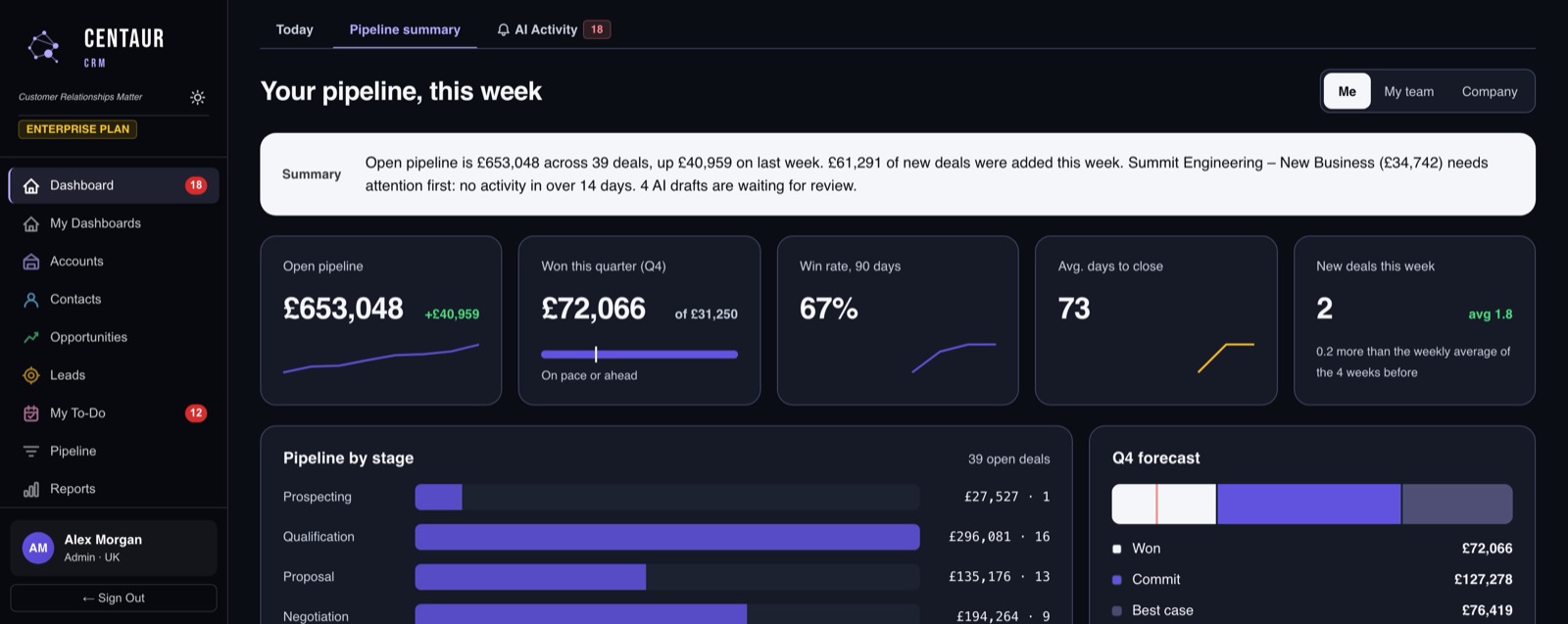
Task: Click the Win rate sparkline chart
Action: [x=954, y=359]
